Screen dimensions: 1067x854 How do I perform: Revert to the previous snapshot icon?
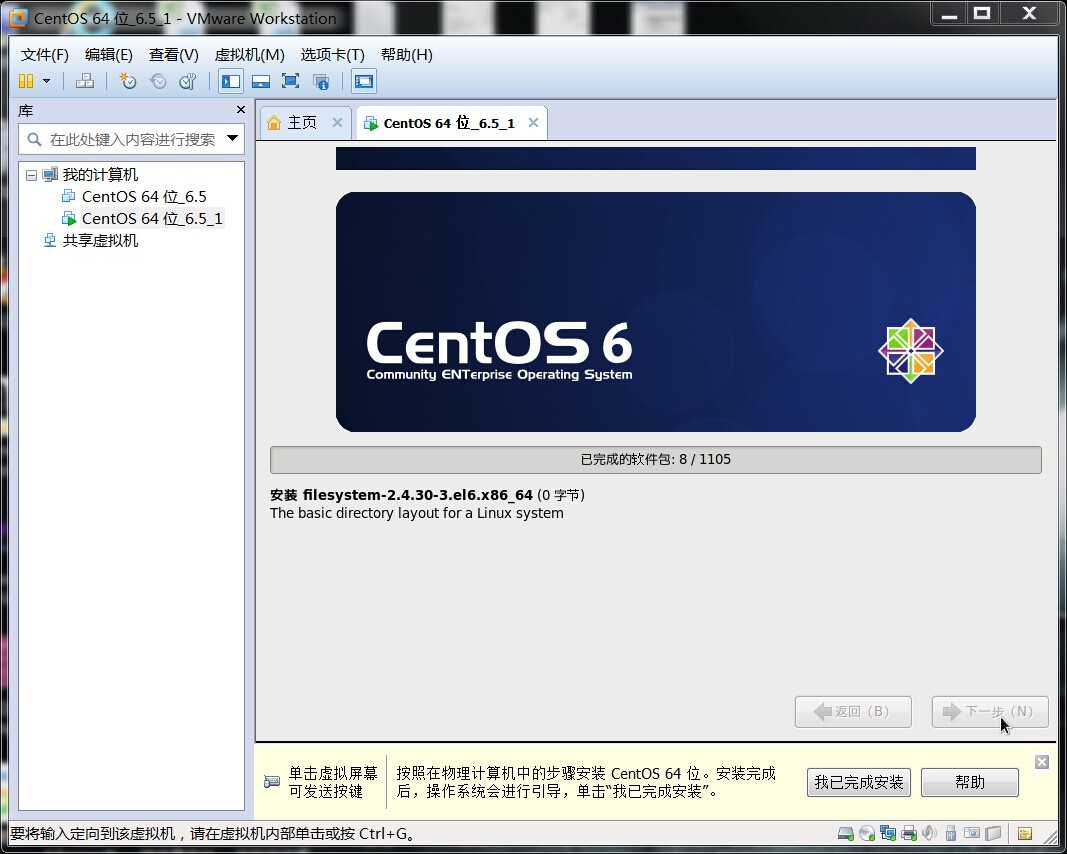(x=158, y=82)
